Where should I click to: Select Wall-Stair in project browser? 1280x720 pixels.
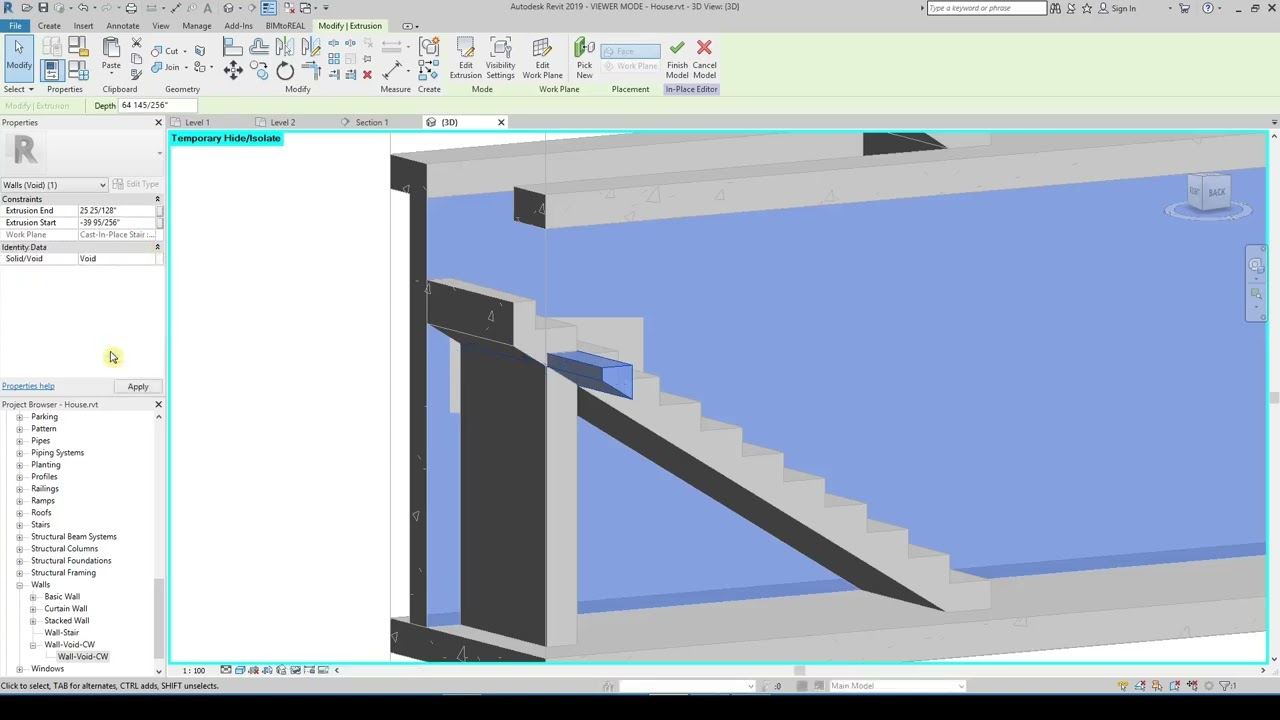tap(61, 633)
